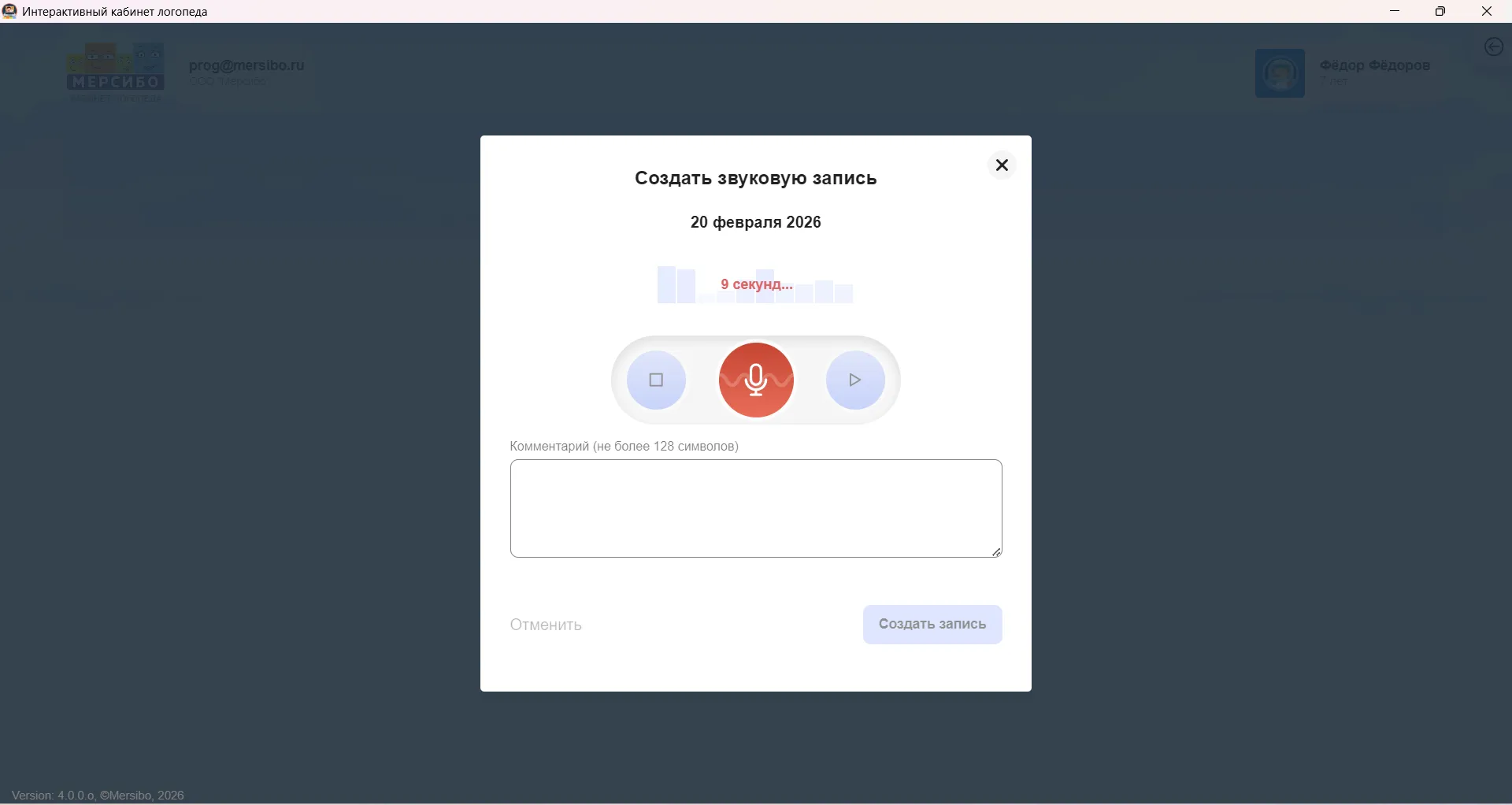1512x805 pixels.
Task: Click the version text at the bottom left
Action: (x=98, y=796)
